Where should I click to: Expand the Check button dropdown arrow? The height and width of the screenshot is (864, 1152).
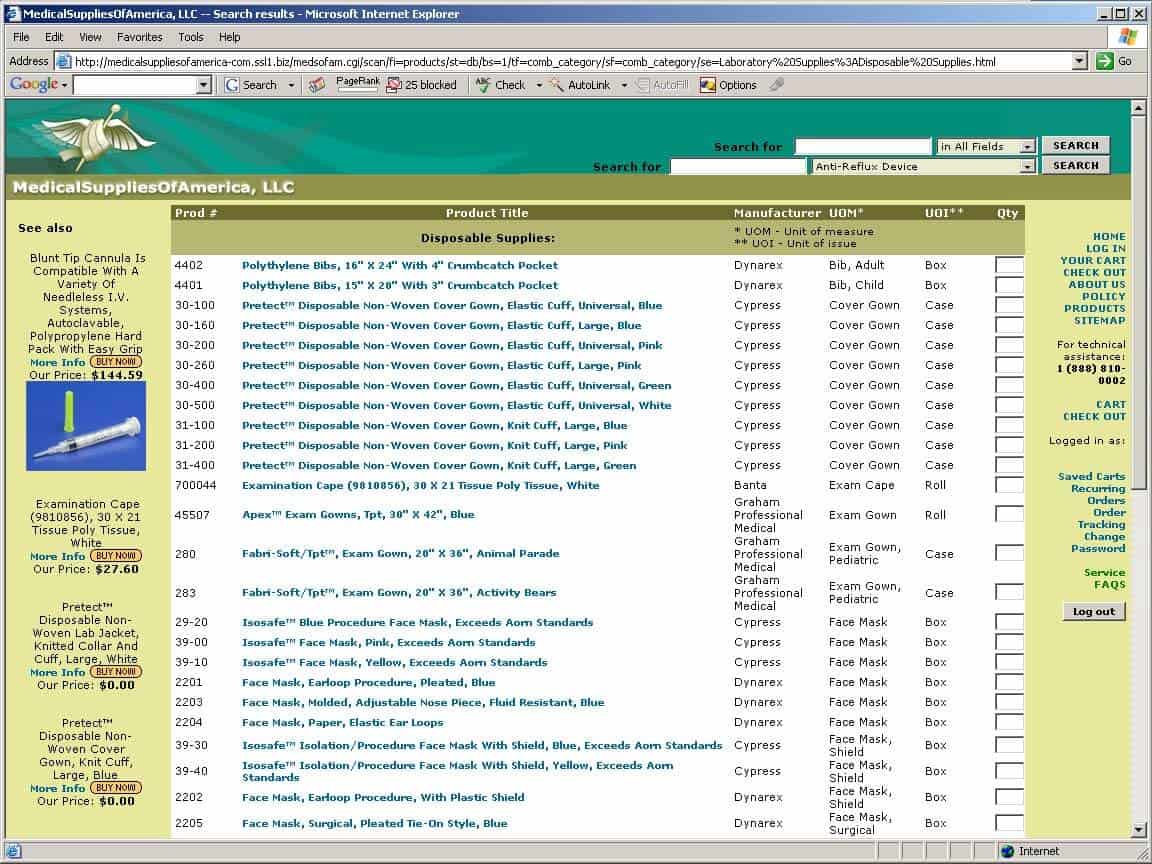pyautogui.click(x=539, y=85)
